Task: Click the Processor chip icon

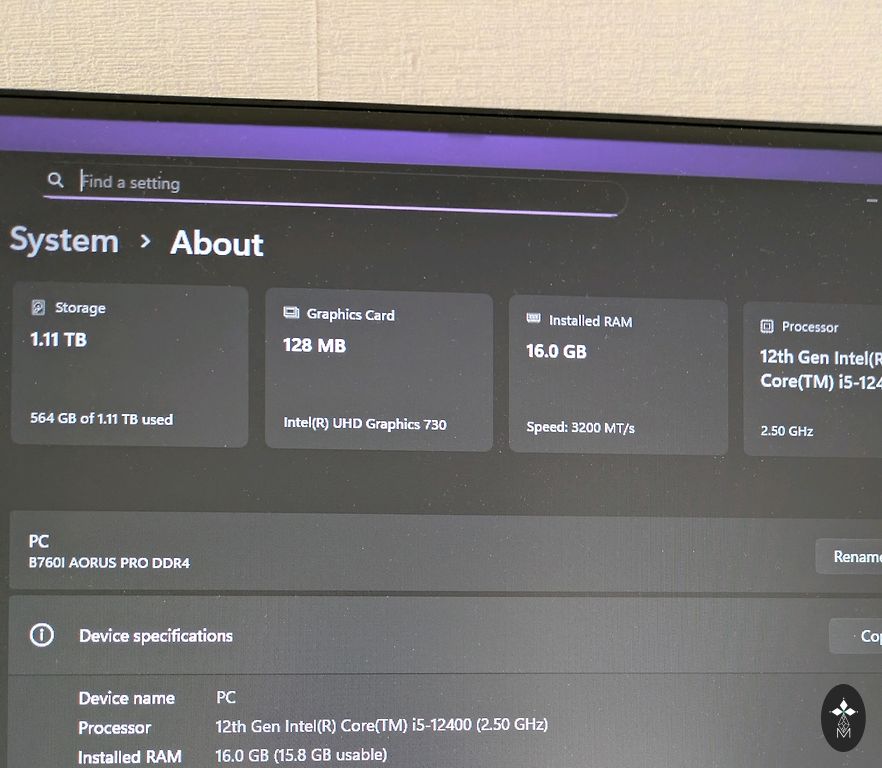Action: pos(767,326)
